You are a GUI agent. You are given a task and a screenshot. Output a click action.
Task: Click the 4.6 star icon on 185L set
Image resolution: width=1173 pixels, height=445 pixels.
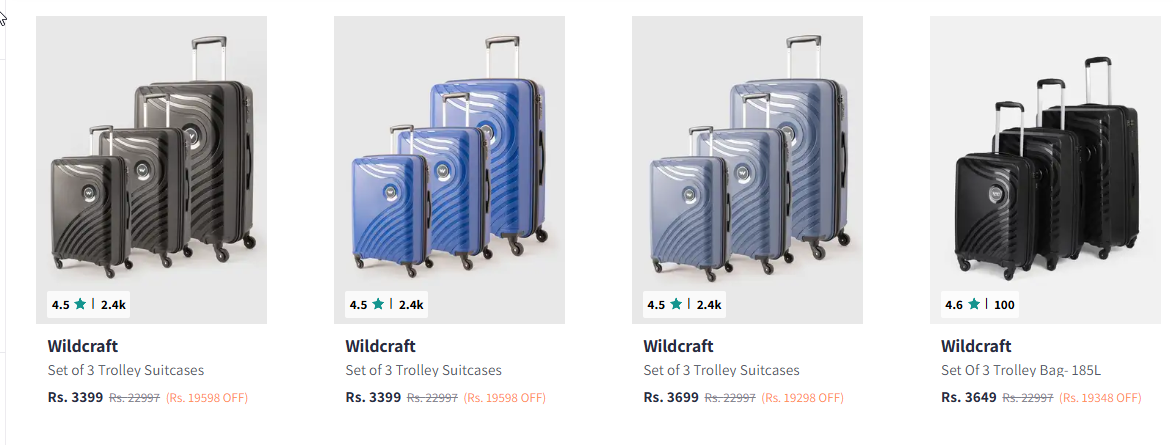(973, 304)
